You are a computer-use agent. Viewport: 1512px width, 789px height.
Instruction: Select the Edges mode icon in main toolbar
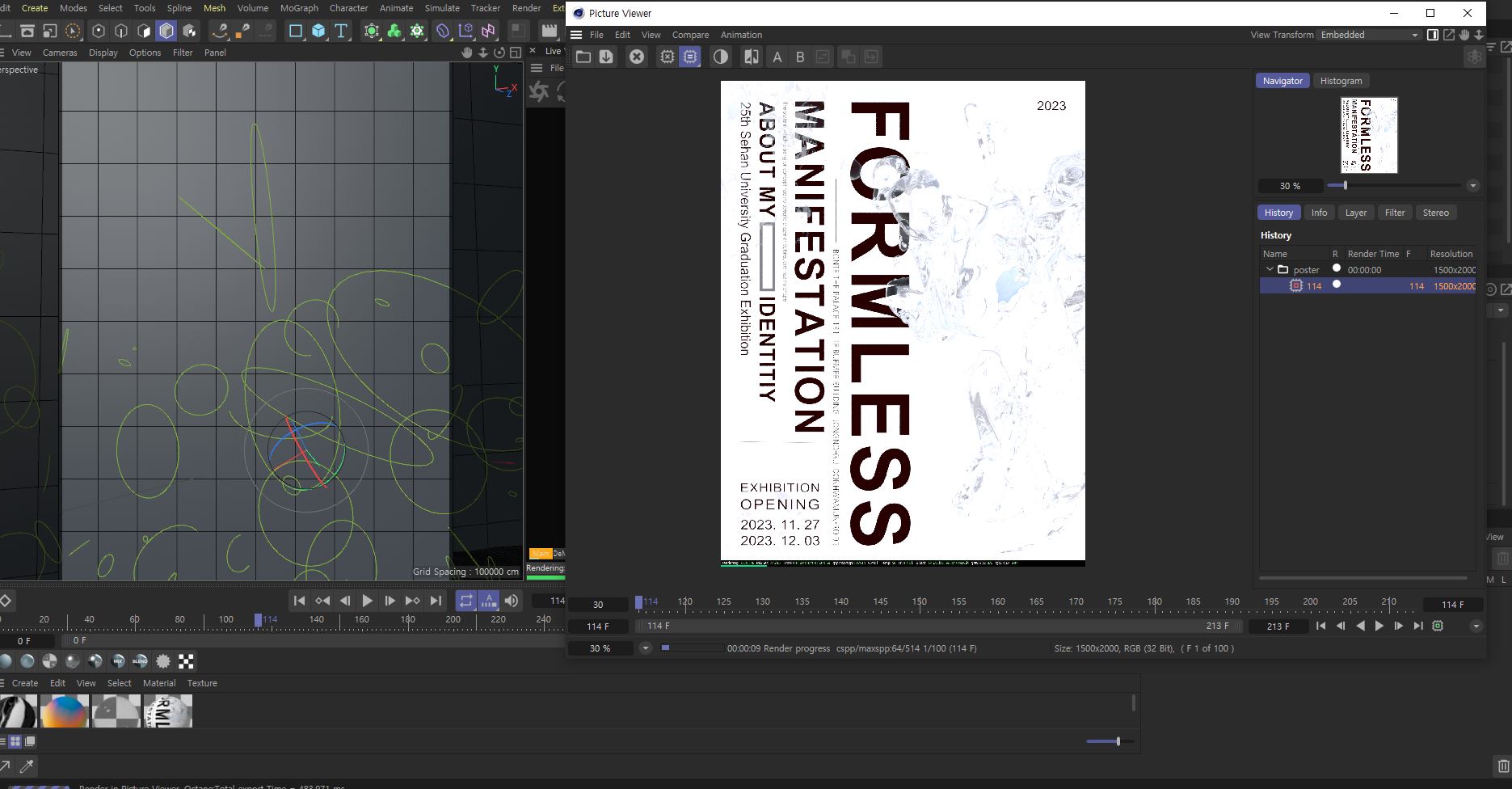click(121, 31)
